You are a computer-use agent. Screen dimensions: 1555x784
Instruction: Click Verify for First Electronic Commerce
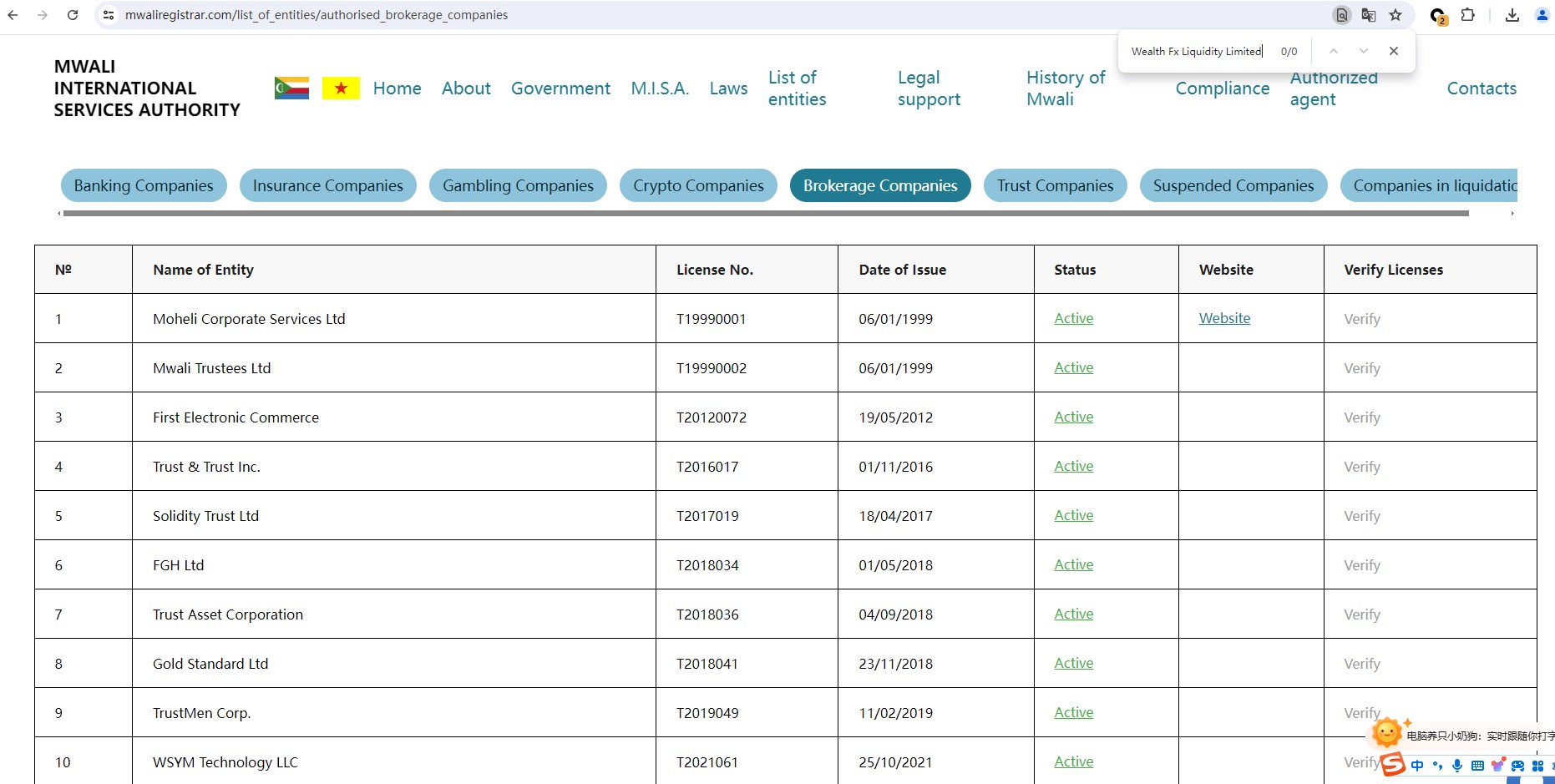(1361, 417)
